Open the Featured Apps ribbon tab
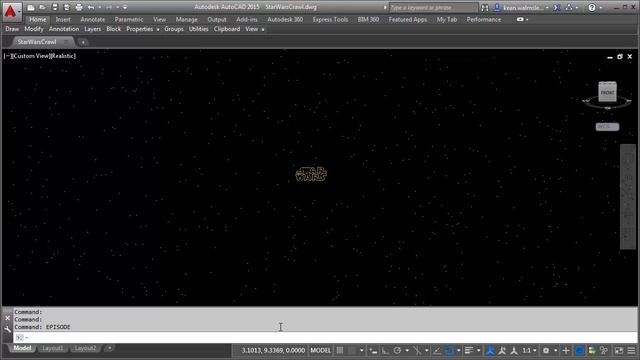This screenshot has width=640, height=360. click(x=408, y=20)
